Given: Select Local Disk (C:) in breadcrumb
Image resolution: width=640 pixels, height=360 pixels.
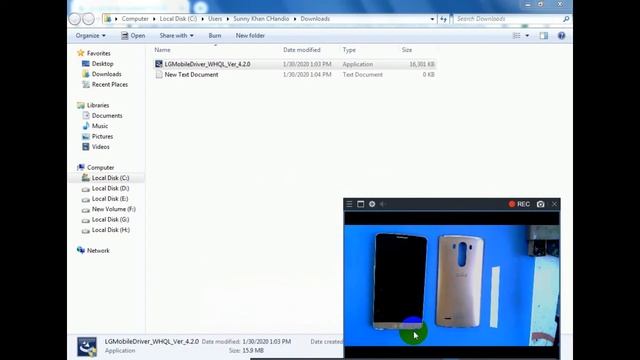Looking at the screenshot, I should click(178, 19).
